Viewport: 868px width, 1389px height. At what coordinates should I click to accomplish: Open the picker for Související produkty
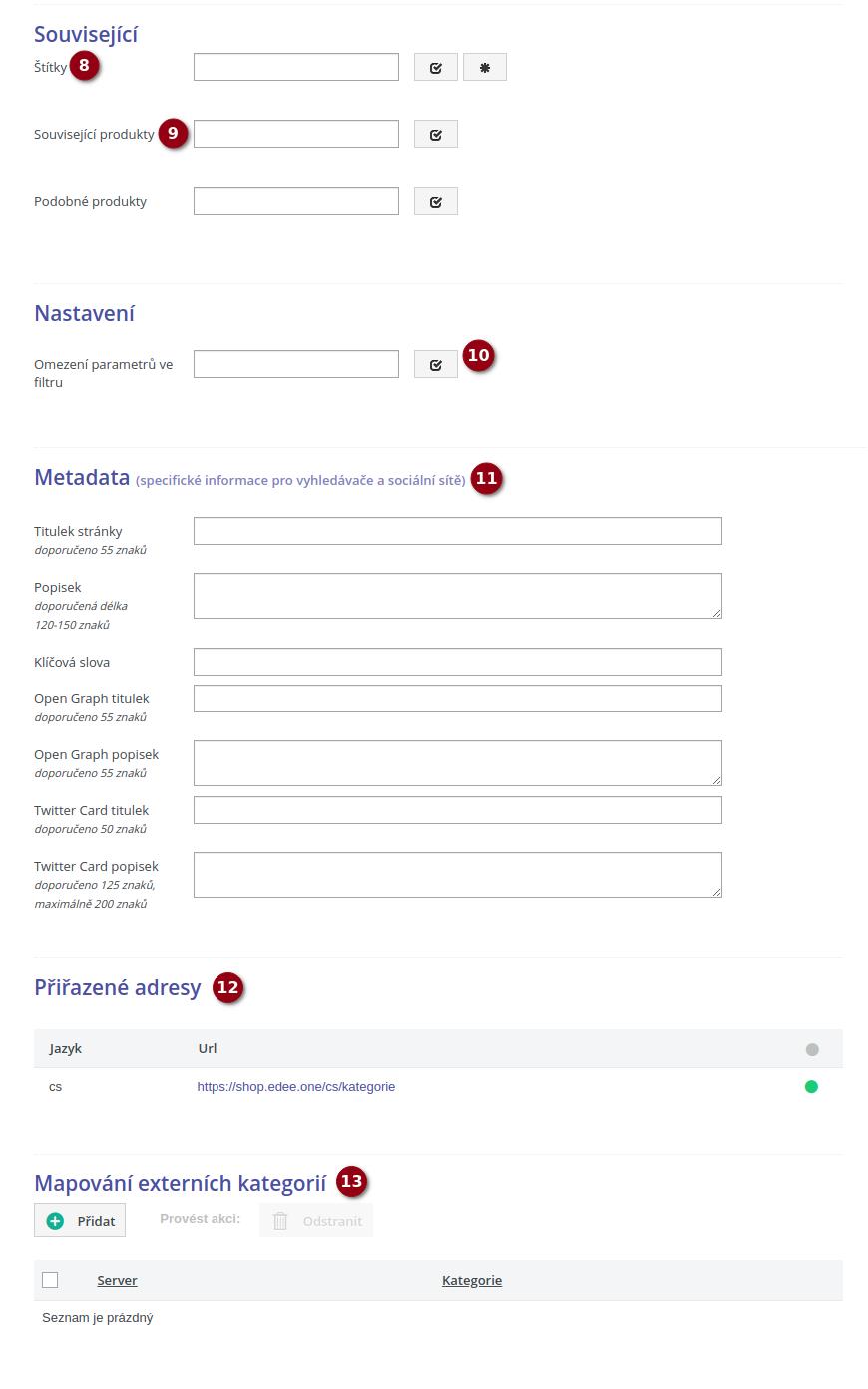coord(436,135)
